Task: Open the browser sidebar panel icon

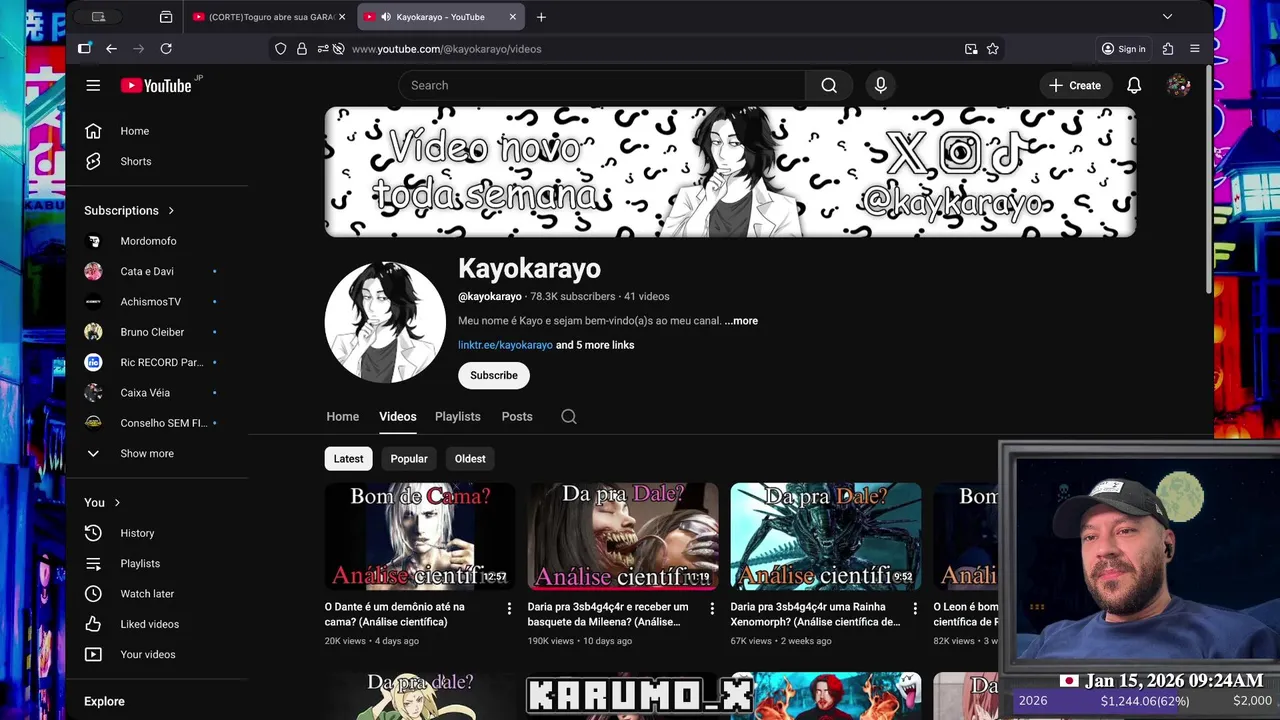Action: (x=84, y=48)
